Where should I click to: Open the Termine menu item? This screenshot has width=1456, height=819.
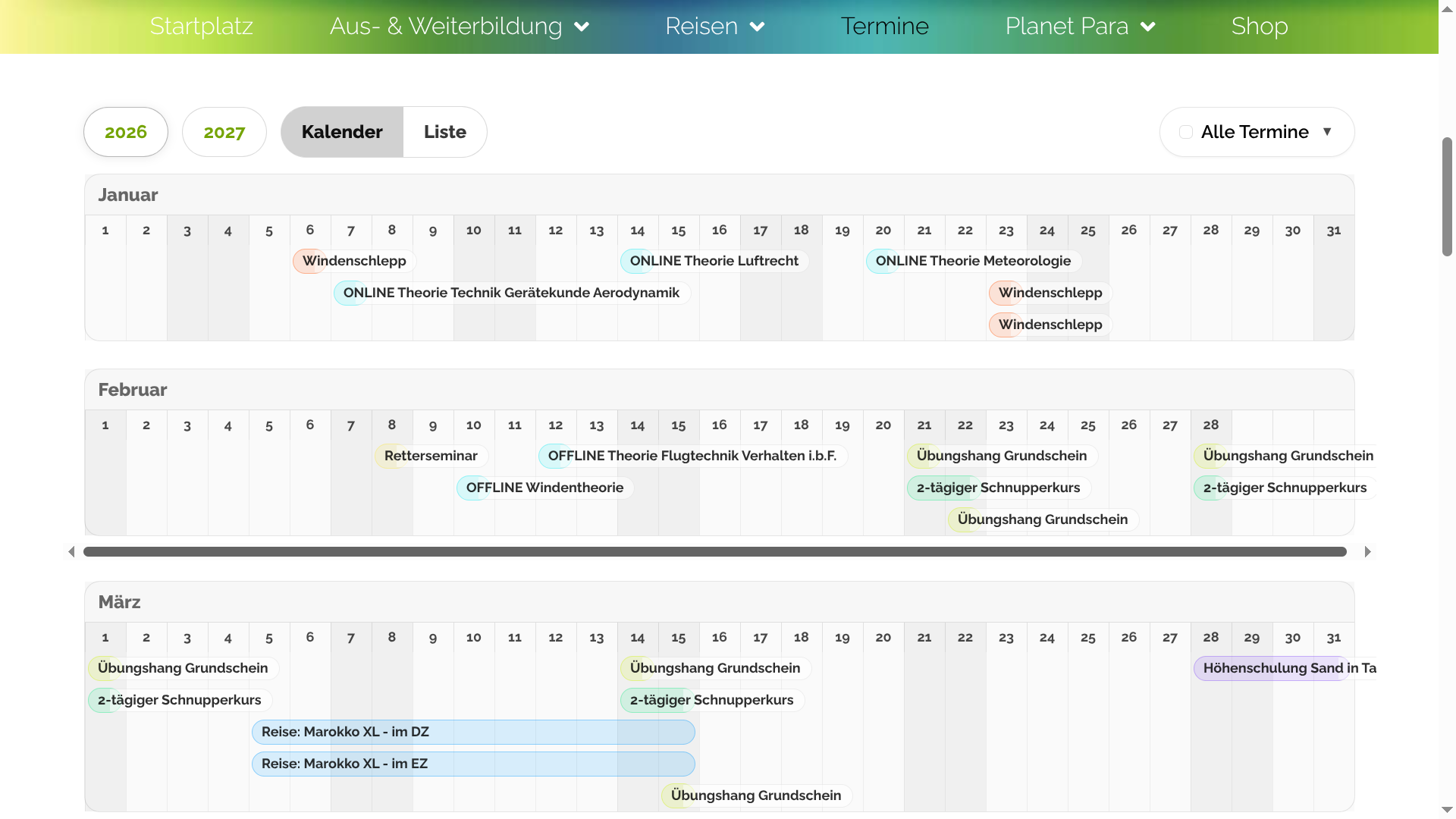click(x=884, y=27)
